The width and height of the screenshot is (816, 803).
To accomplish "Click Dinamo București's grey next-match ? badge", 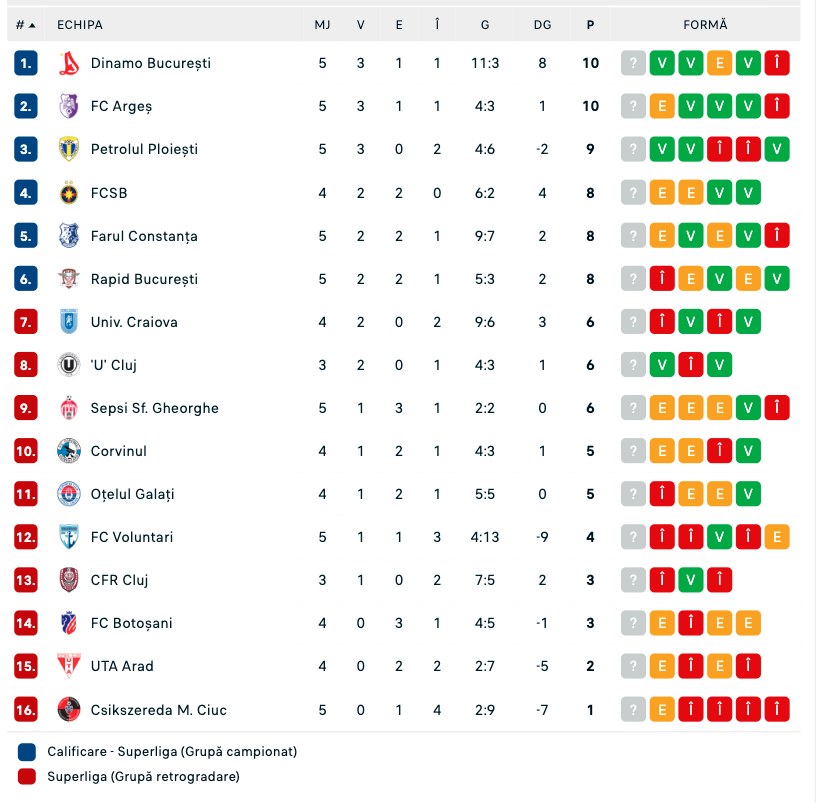I will tap(633, 63).
